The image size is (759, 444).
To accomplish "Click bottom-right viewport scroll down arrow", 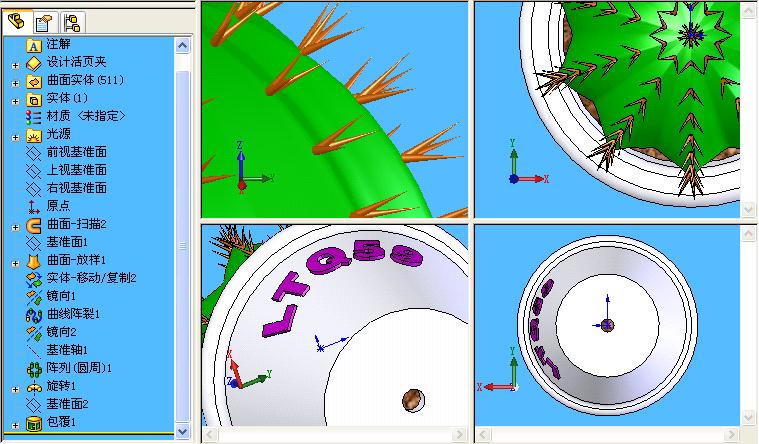I will point(748,417).
